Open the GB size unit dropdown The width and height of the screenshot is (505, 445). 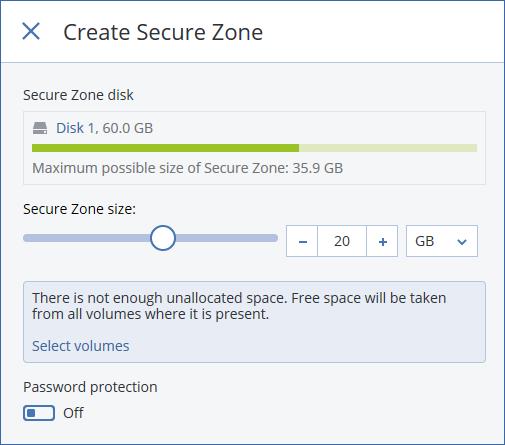click(x=442, y=241)
